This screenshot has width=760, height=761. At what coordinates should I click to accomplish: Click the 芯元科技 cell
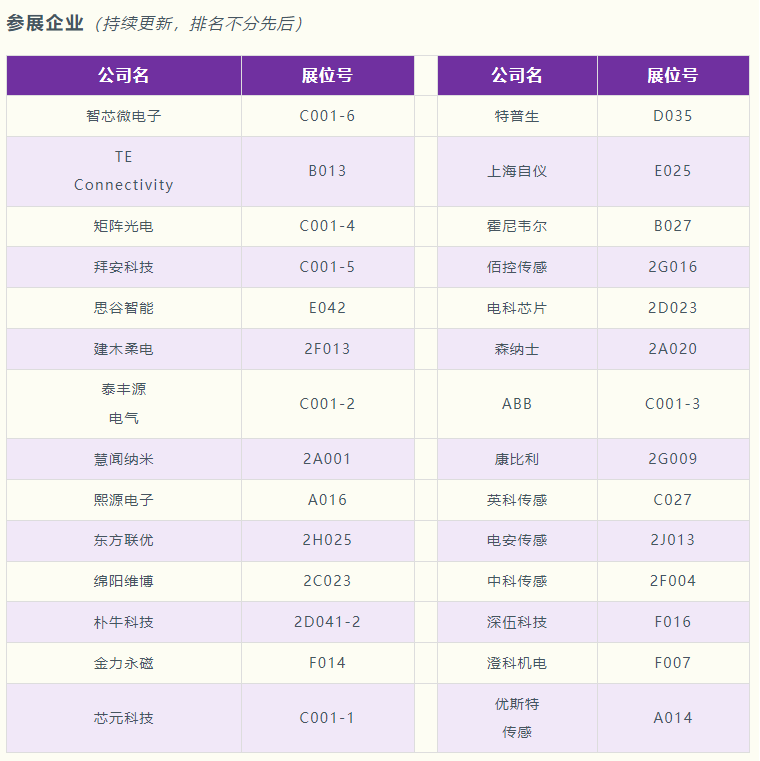pos(124,718)
